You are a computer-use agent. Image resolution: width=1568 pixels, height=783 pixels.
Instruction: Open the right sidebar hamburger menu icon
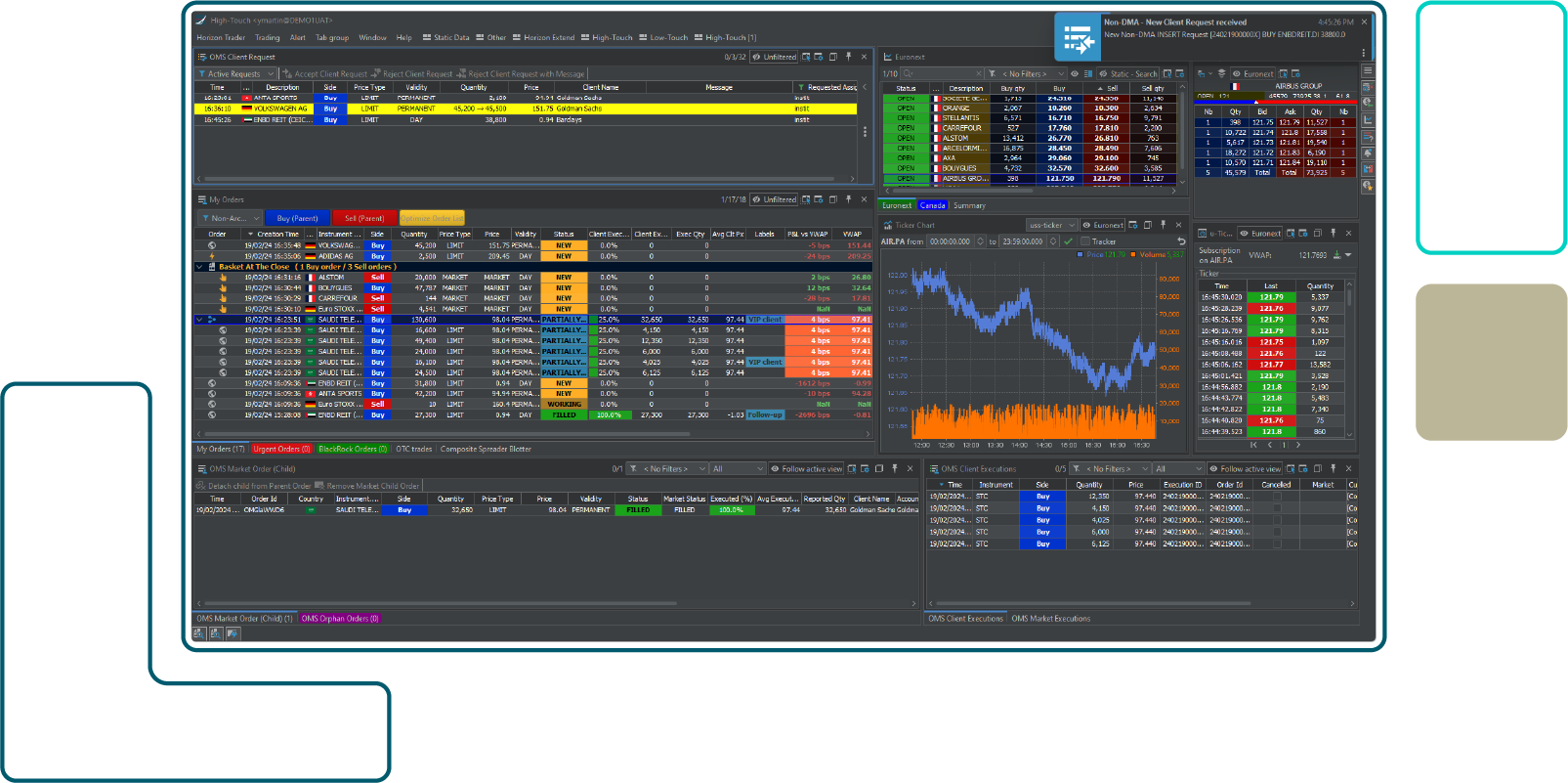[x=1368, y=70]
